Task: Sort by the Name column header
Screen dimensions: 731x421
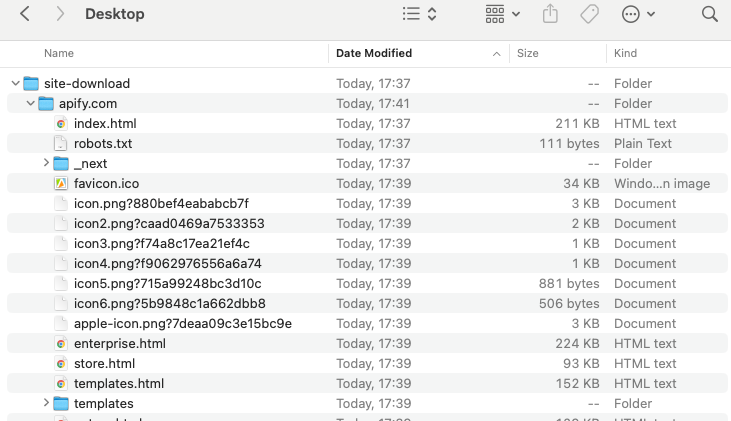Action: pyautogui.click(x=59, y=53)
